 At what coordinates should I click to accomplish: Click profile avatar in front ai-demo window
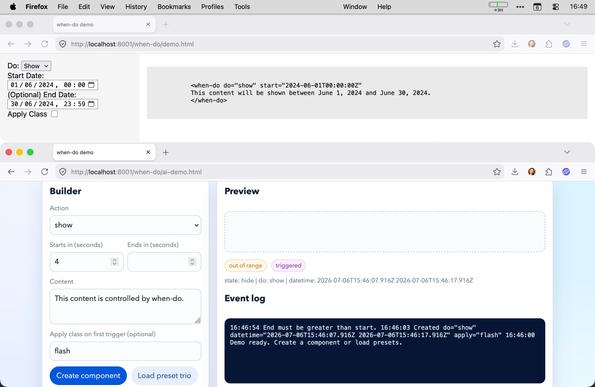click(532, 172)
